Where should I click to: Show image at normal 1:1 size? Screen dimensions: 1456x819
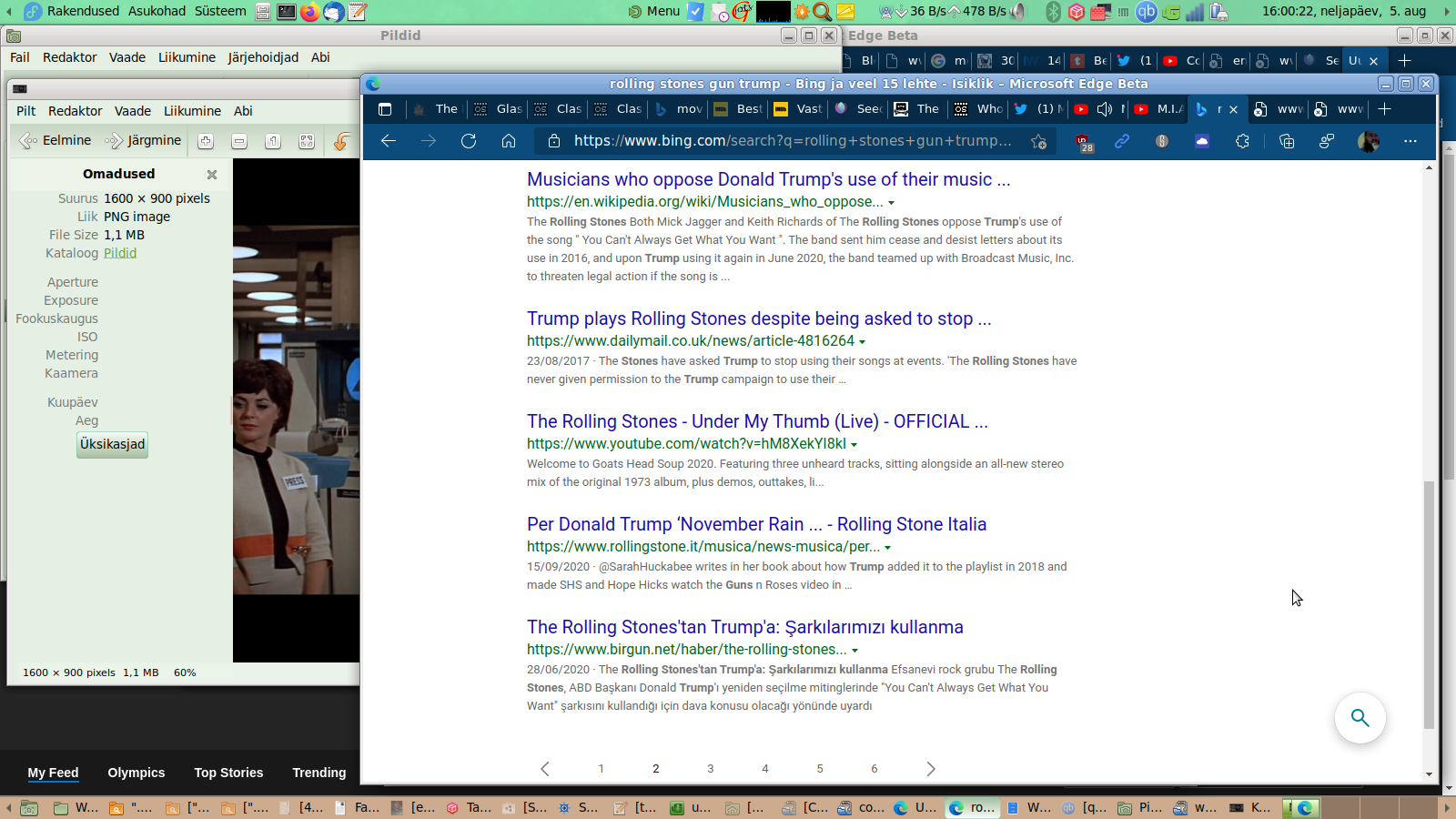point(273,141)
